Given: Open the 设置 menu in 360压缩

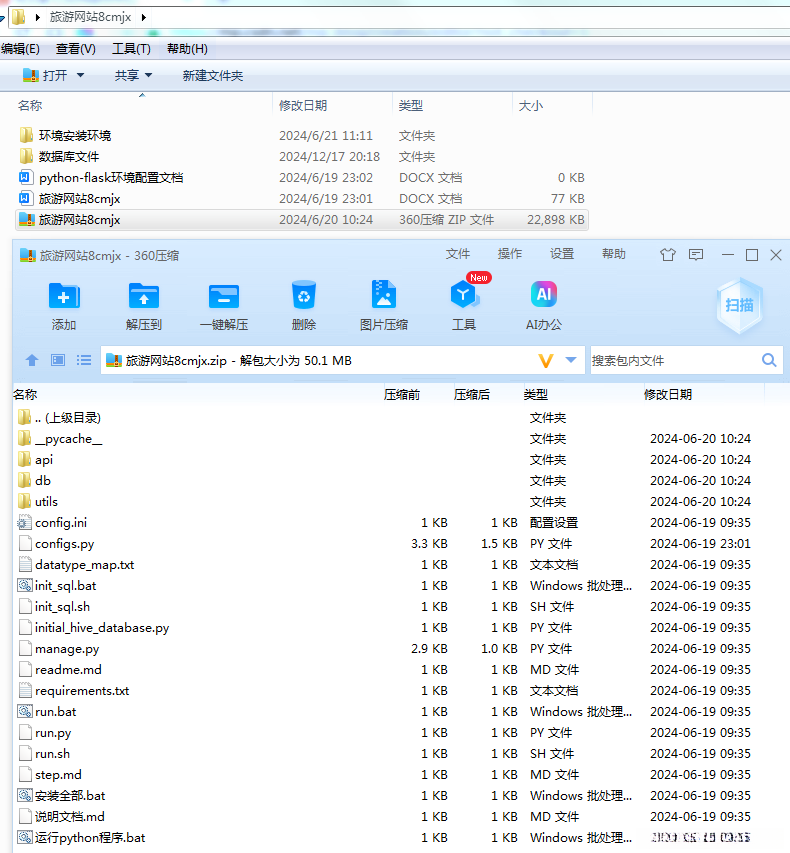Looking at the screenshot, I should [x=562, y=254].
